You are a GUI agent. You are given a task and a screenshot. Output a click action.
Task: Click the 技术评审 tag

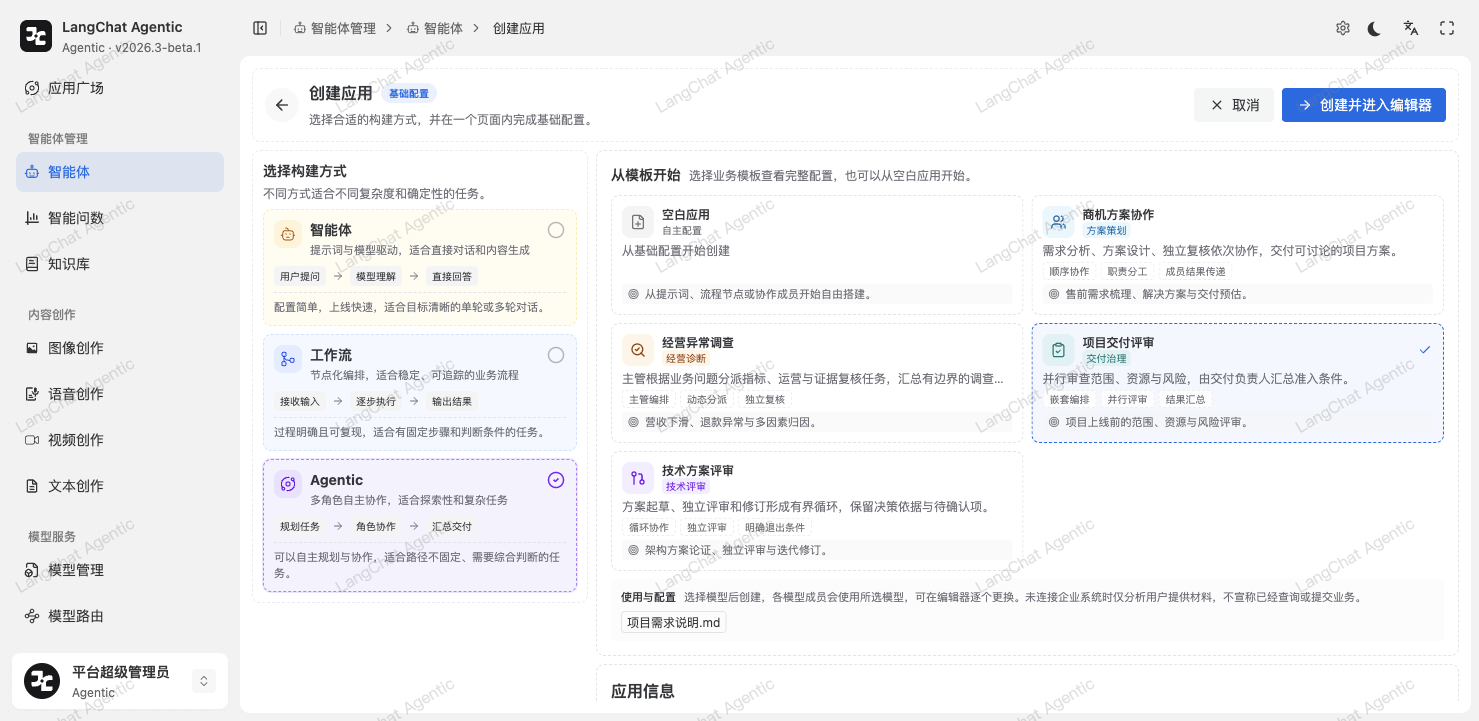pos(686,486)
